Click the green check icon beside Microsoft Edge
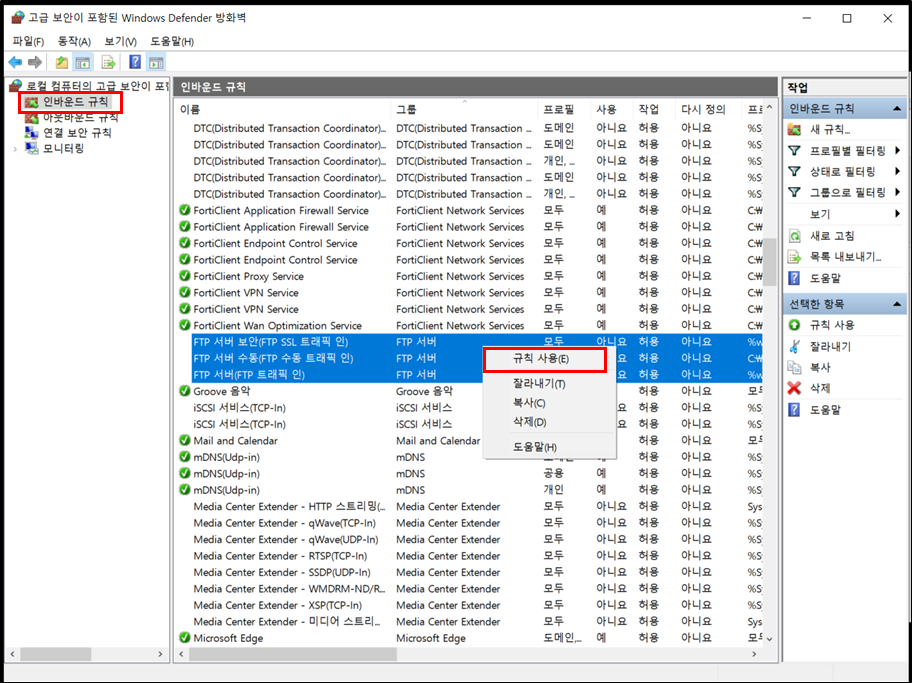The width and height of the screenshot is (912, 683). (x=185, y=638)
